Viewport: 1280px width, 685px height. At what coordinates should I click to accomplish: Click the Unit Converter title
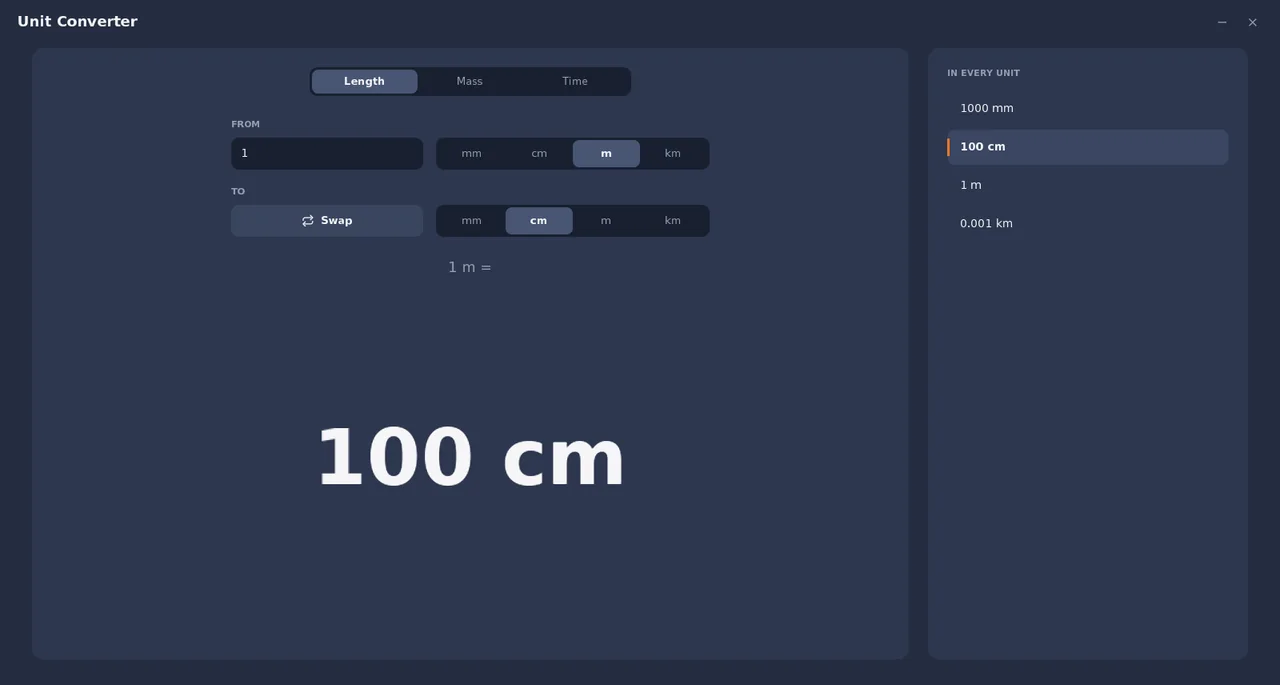tap(77, 21)
